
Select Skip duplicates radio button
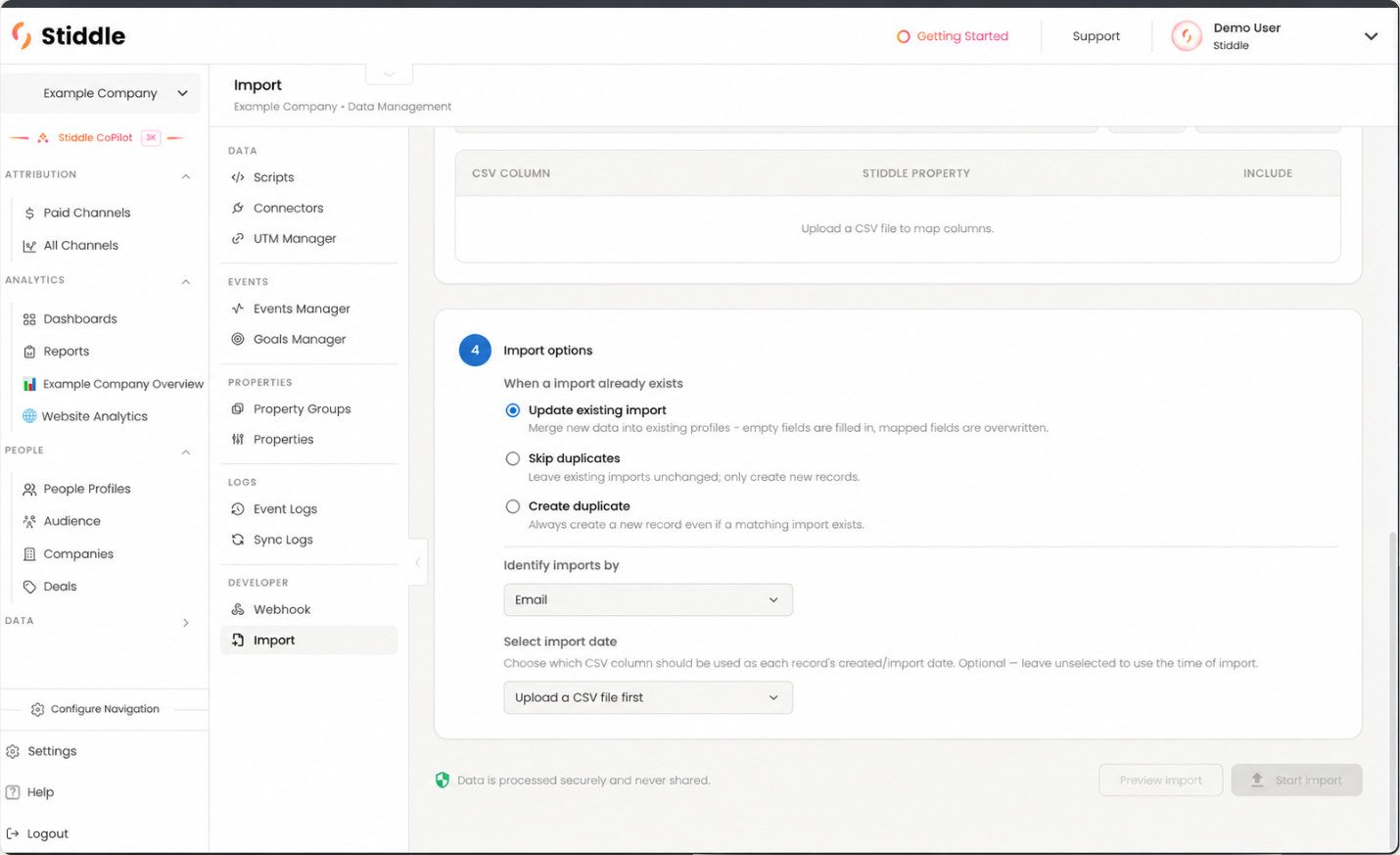pyautogui.click(x=512, y=458)
